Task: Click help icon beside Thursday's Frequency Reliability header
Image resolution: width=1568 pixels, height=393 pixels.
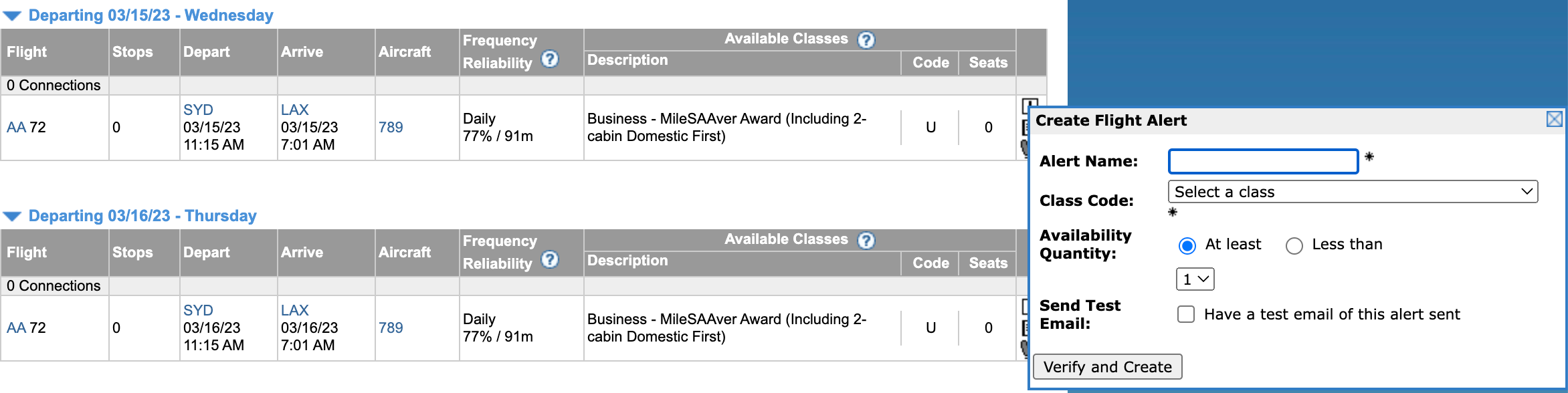Action: pyautogui.click(x=549, y=260)
